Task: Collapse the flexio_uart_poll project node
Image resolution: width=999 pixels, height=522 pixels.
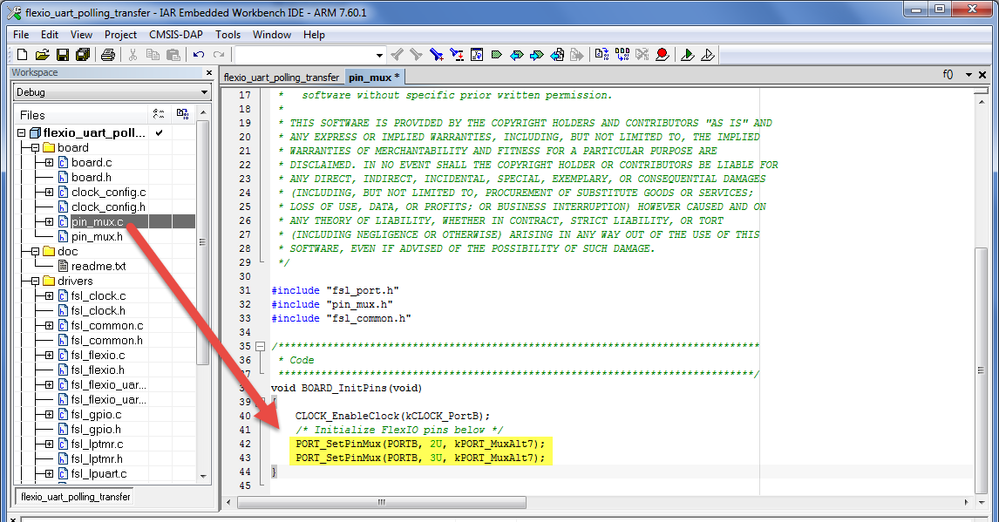Action: click(x=21, y=133)
